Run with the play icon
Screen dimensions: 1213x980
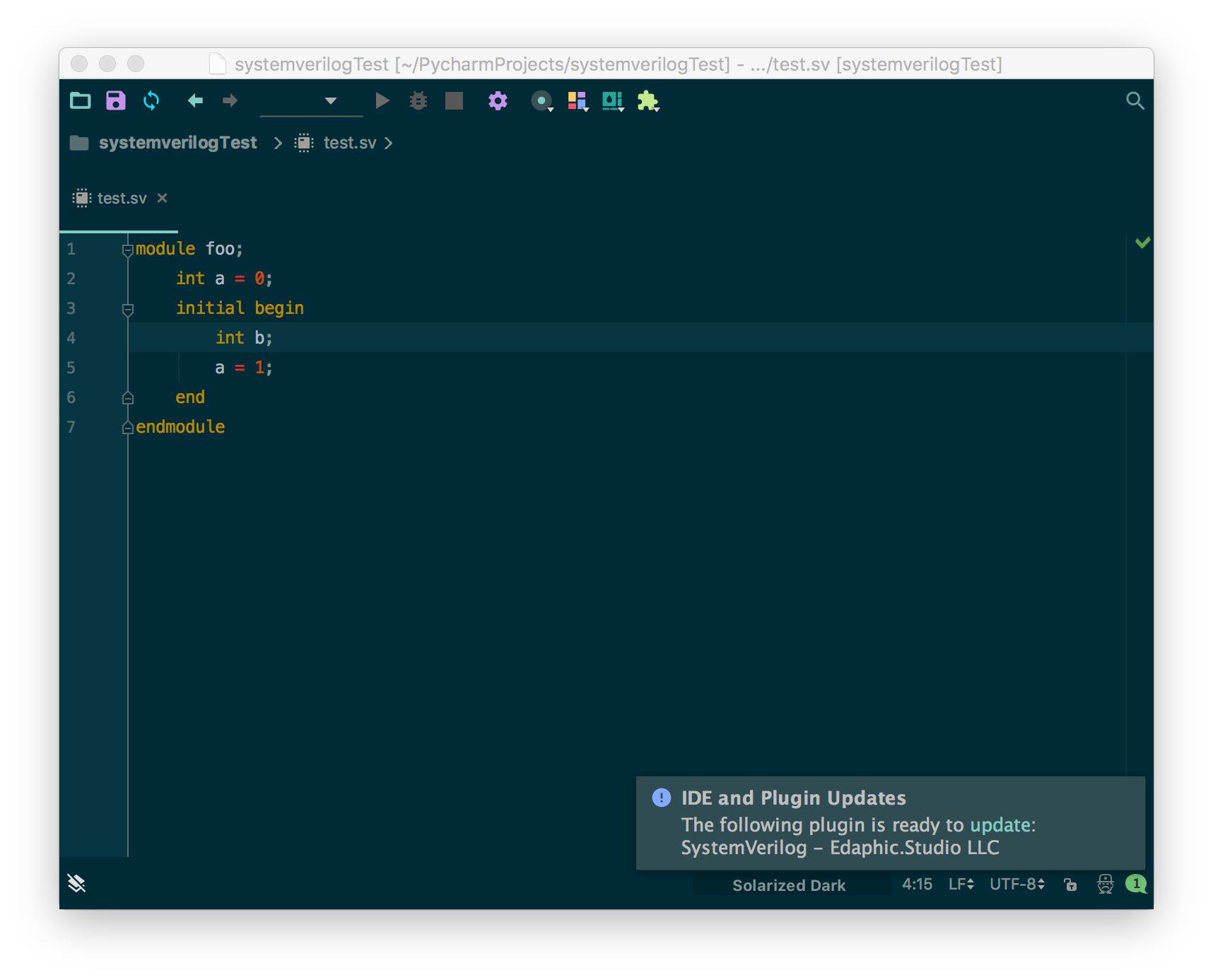[x=382, y=101]
